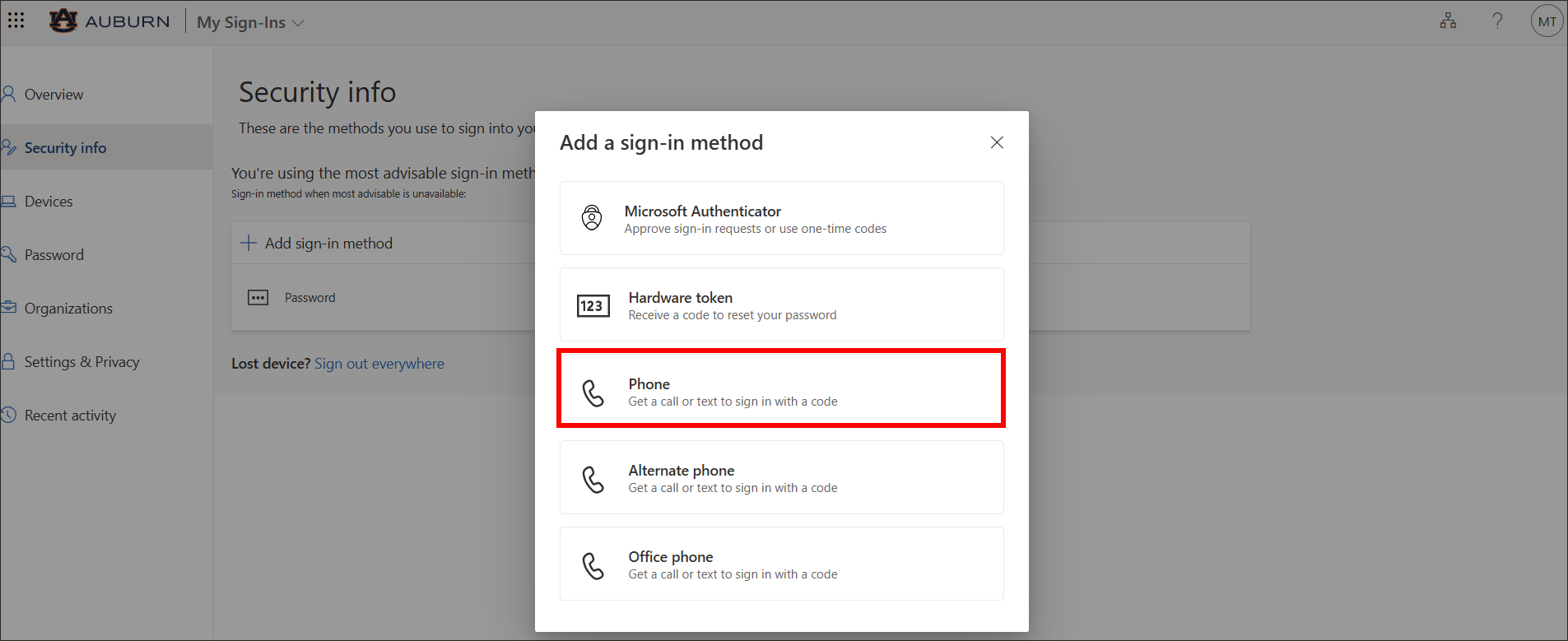Click 'Receive a code to reset your password' text
Image resolution: width=1568 pixels, height=641 pixels.
(732, 315)
